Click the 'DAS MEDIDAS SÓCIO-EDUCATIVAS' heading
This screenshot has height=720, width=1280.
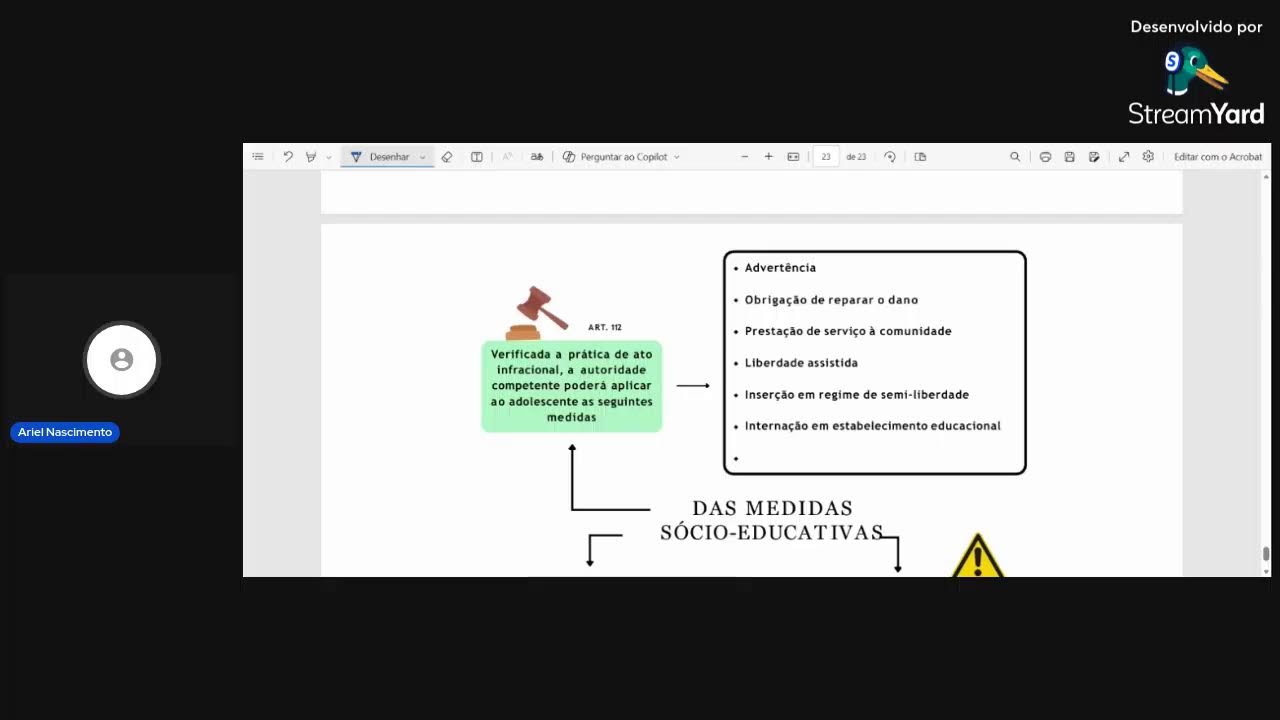[771, 521]
